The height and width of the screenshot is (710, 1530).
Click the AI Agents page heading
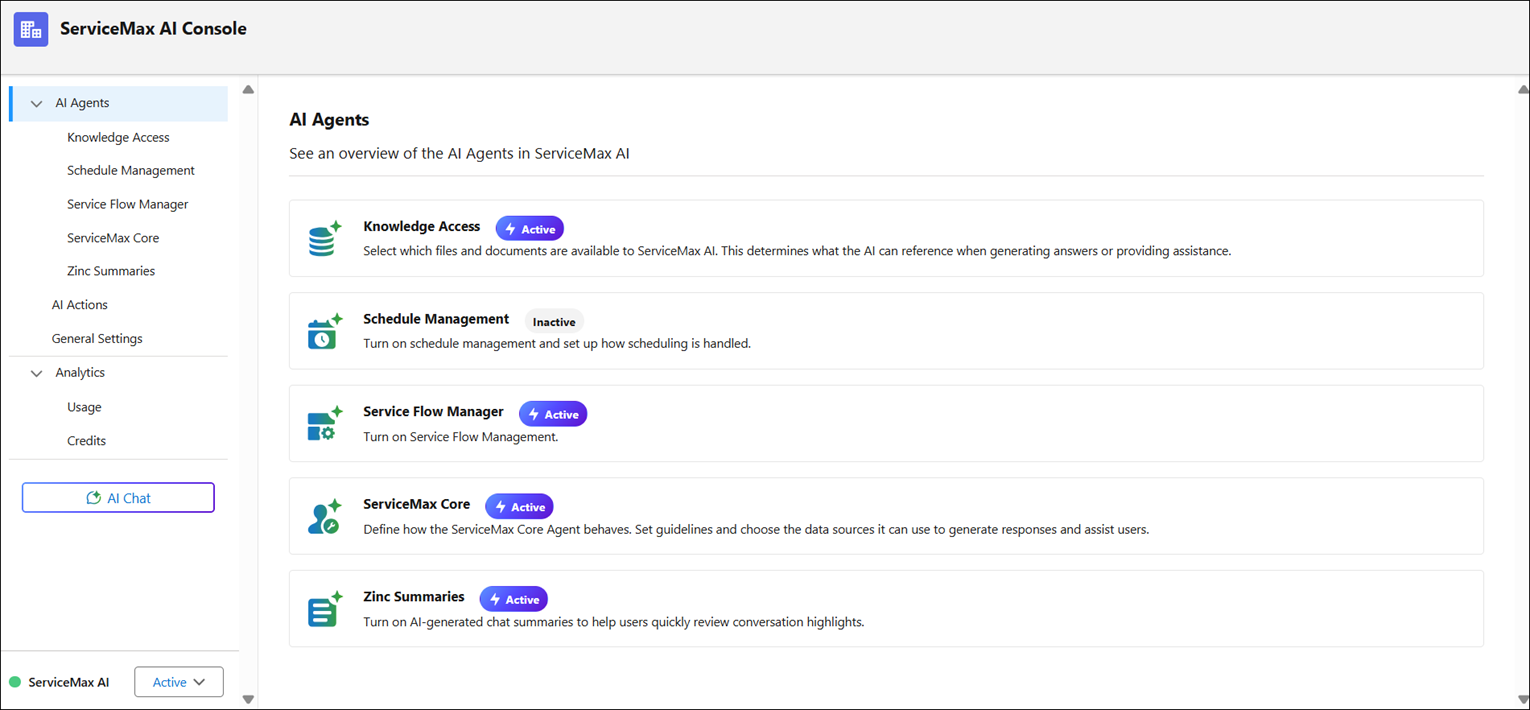click(329, 120)
